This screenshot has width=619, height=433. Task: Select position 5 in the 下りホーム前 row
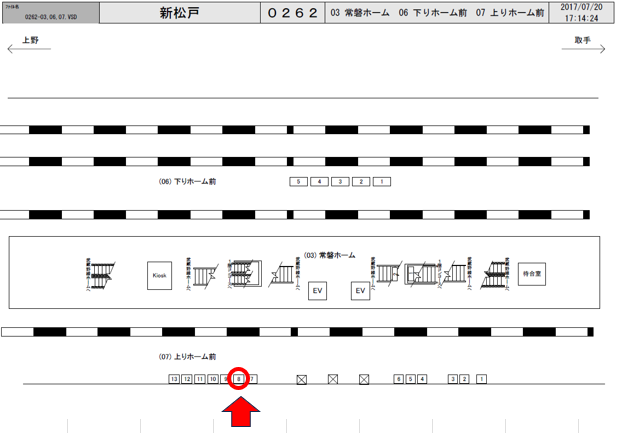click(297, 181)
